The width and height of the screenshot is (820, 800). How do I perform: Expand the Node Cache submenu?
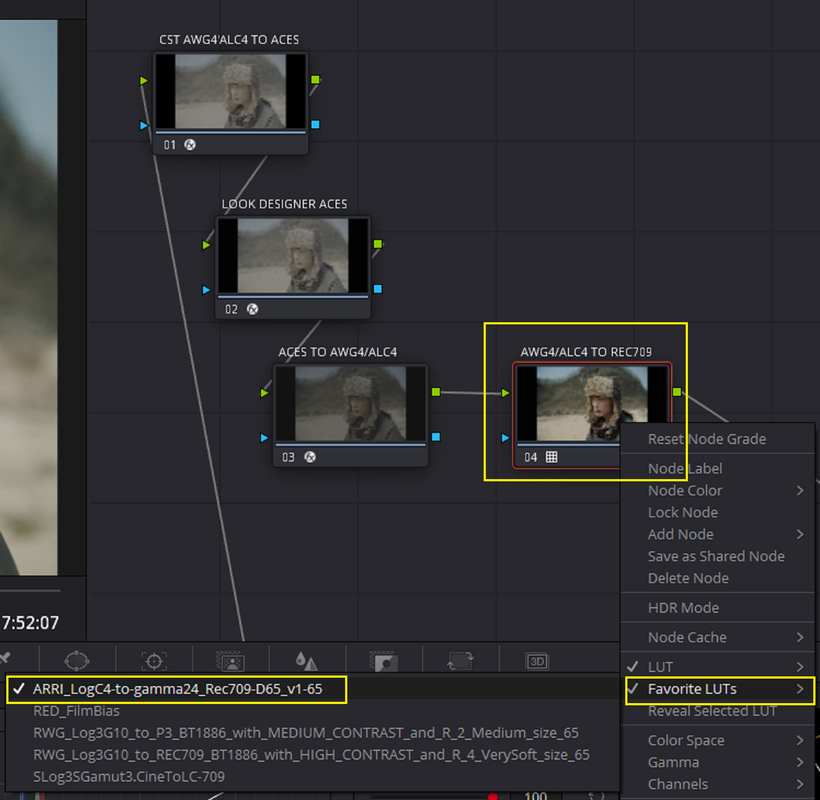point(718,637)
